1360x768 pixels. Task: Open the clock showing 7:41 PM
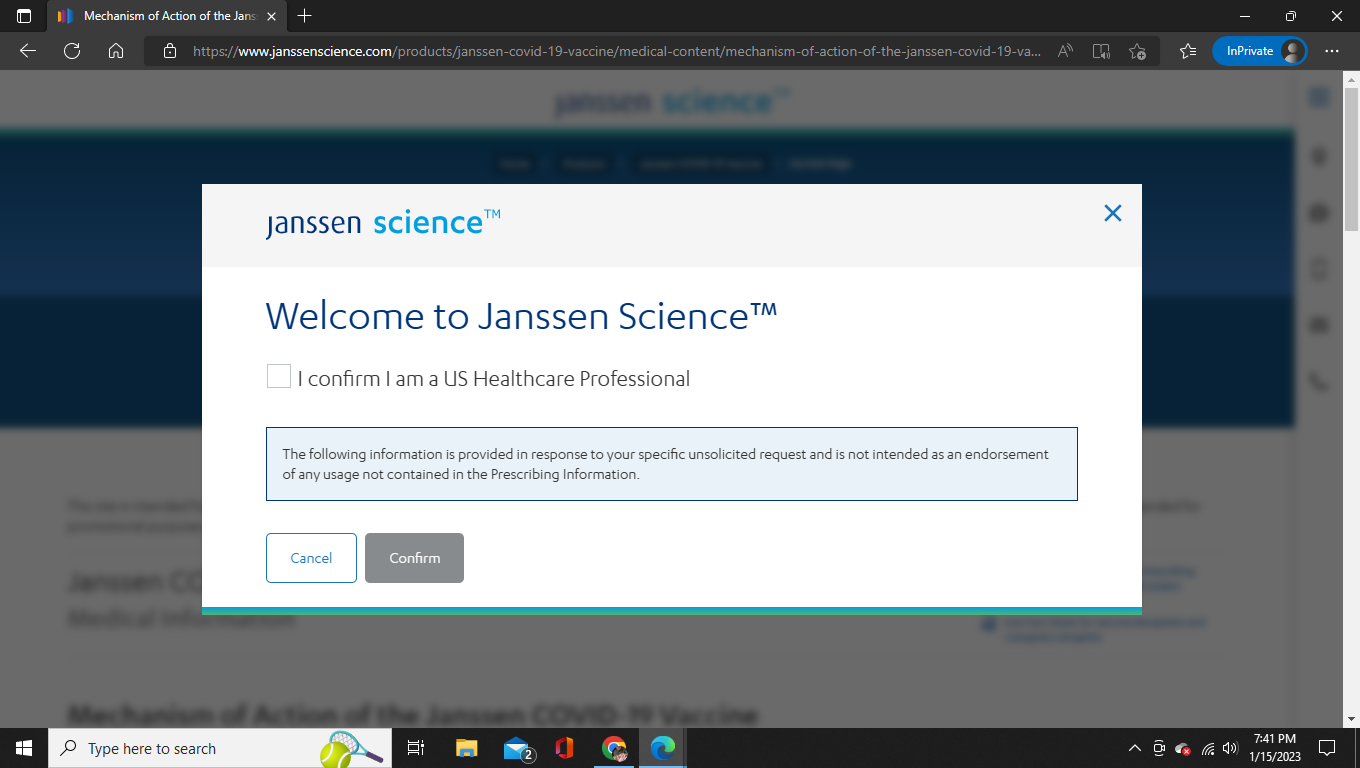click(x=1273, y=748)
